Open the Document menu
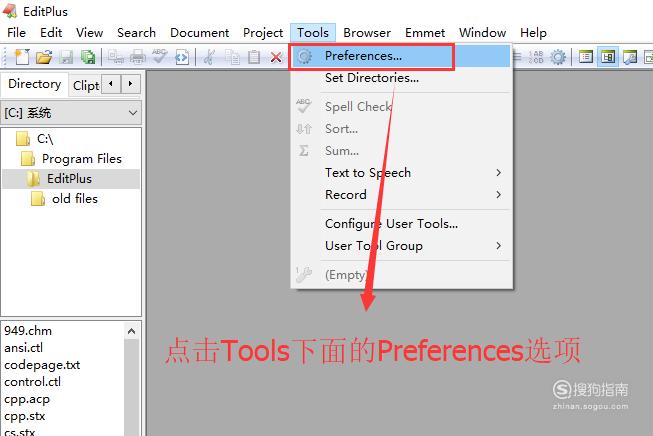The image size is (653, 436). coord(199,32)
